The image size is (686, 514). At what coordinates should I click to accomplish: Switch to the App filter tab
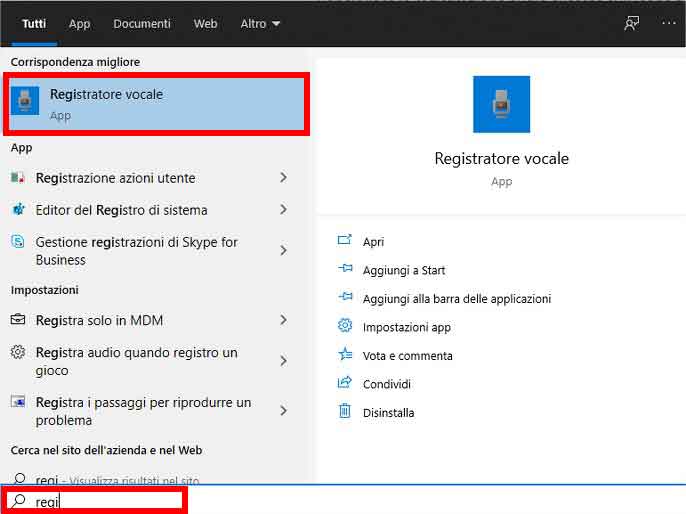[79, 24]
